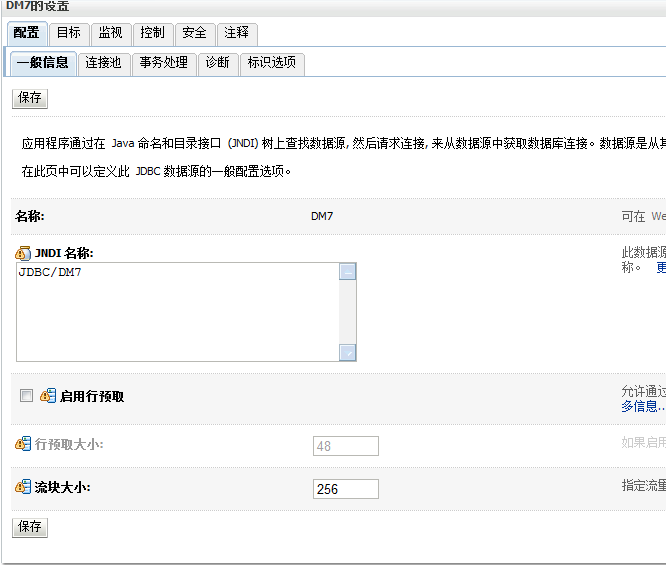This screenshot has height=565, width=666.
Task: Switch to the 目标 tab
Action: [68, 33]
